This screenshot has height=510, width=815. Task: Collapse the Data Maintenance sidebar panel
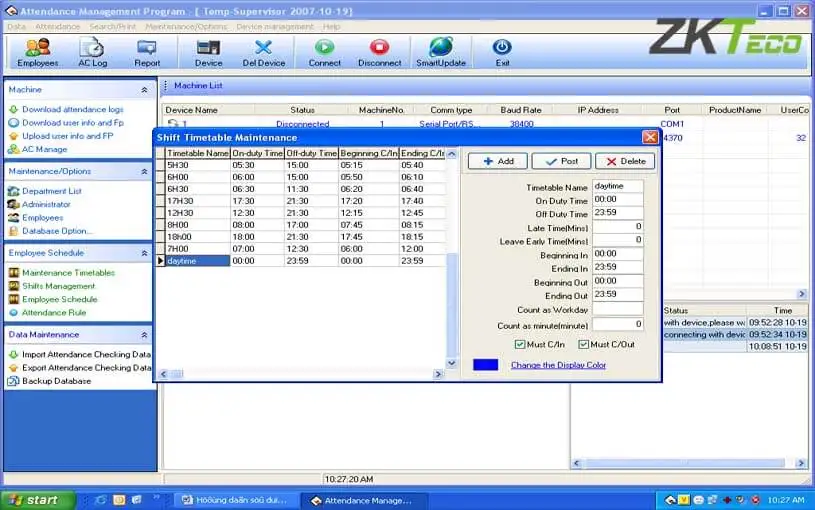tap(144, 335)
